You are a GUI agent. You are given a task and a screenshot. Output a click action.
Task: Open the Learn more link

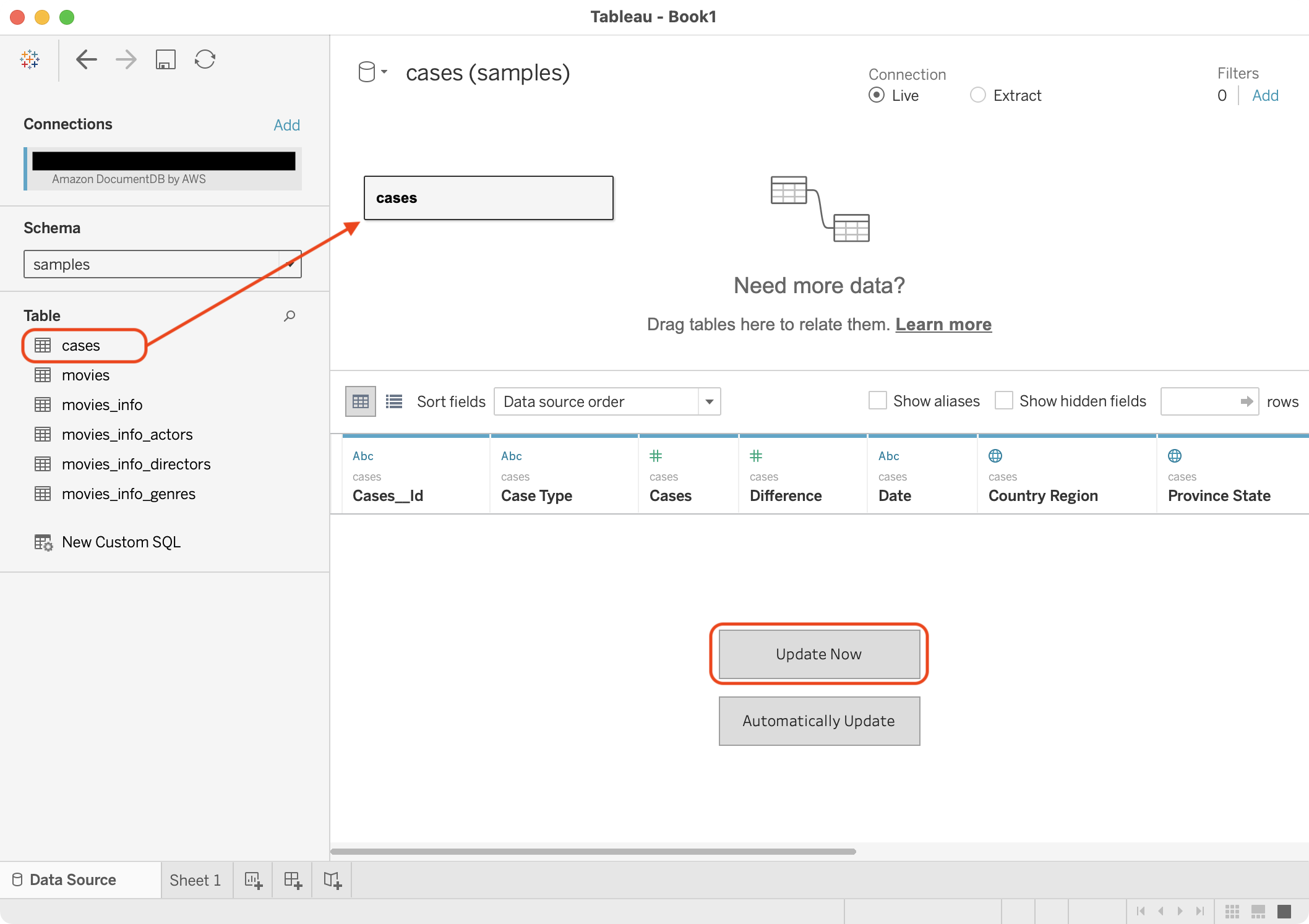click(943, 324)
